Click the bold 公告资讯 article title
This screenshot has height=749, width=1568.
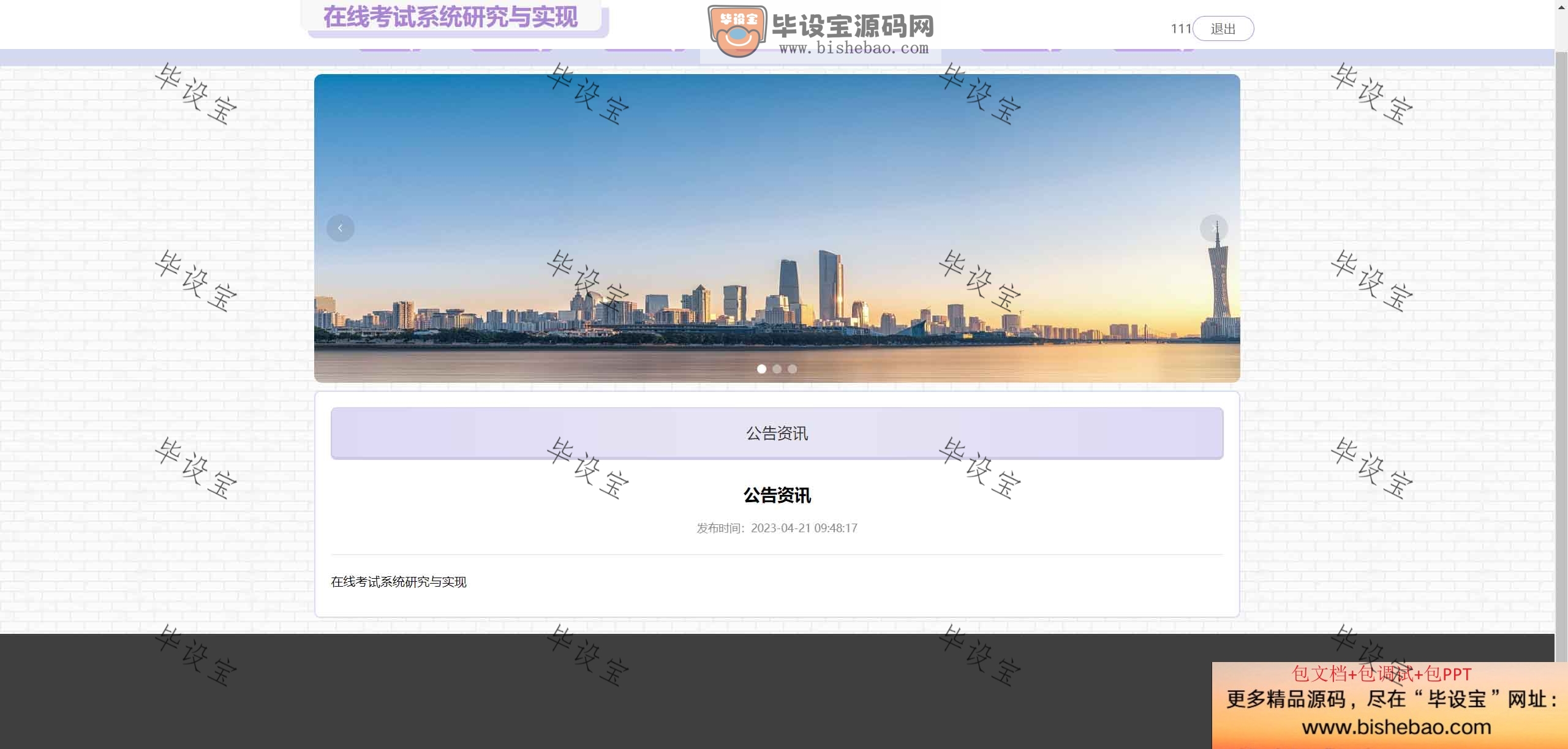(x=777, y=495)
